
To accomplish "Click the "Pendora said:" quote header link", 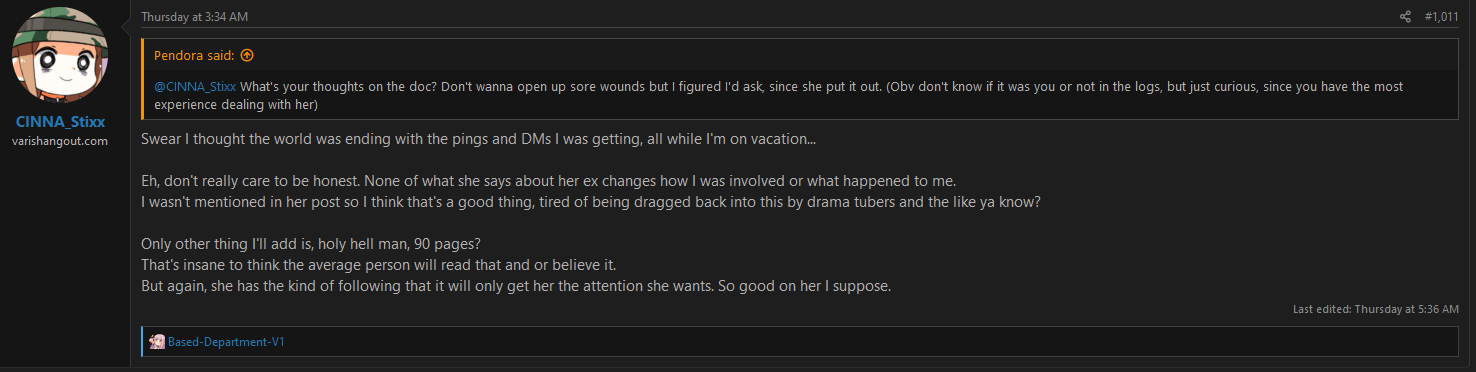I will tap(195, 55).
